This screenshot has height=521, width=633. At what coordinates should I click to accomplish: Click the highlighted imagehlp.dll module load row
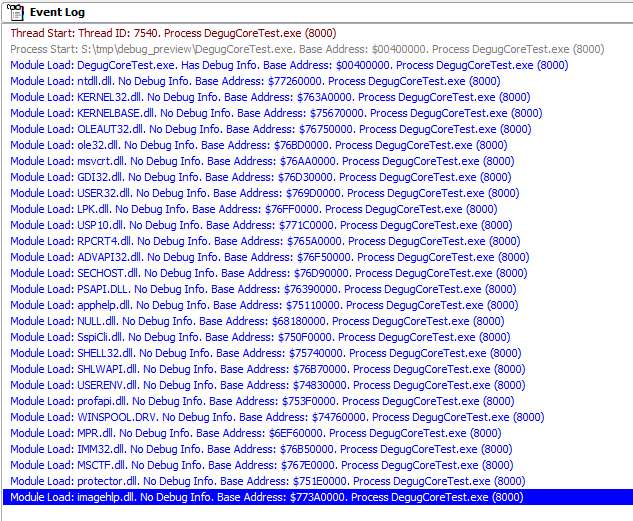click(x=318, y=497)
